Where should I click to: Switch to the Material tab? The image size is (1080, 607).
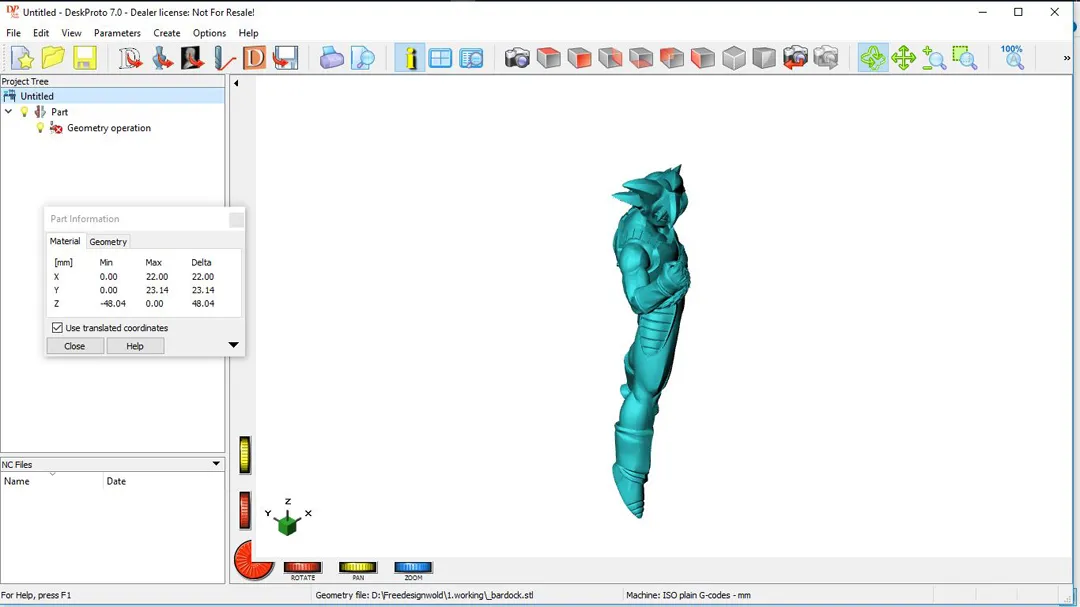click(x=65, y=241)
